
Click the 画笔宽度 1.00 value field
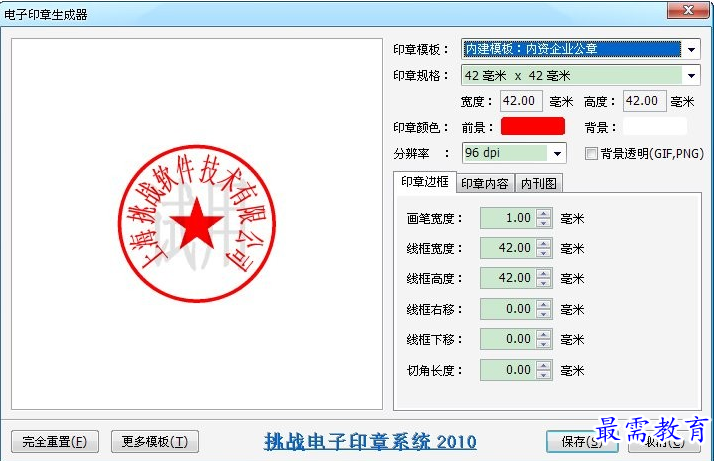[x=508, y=218]
